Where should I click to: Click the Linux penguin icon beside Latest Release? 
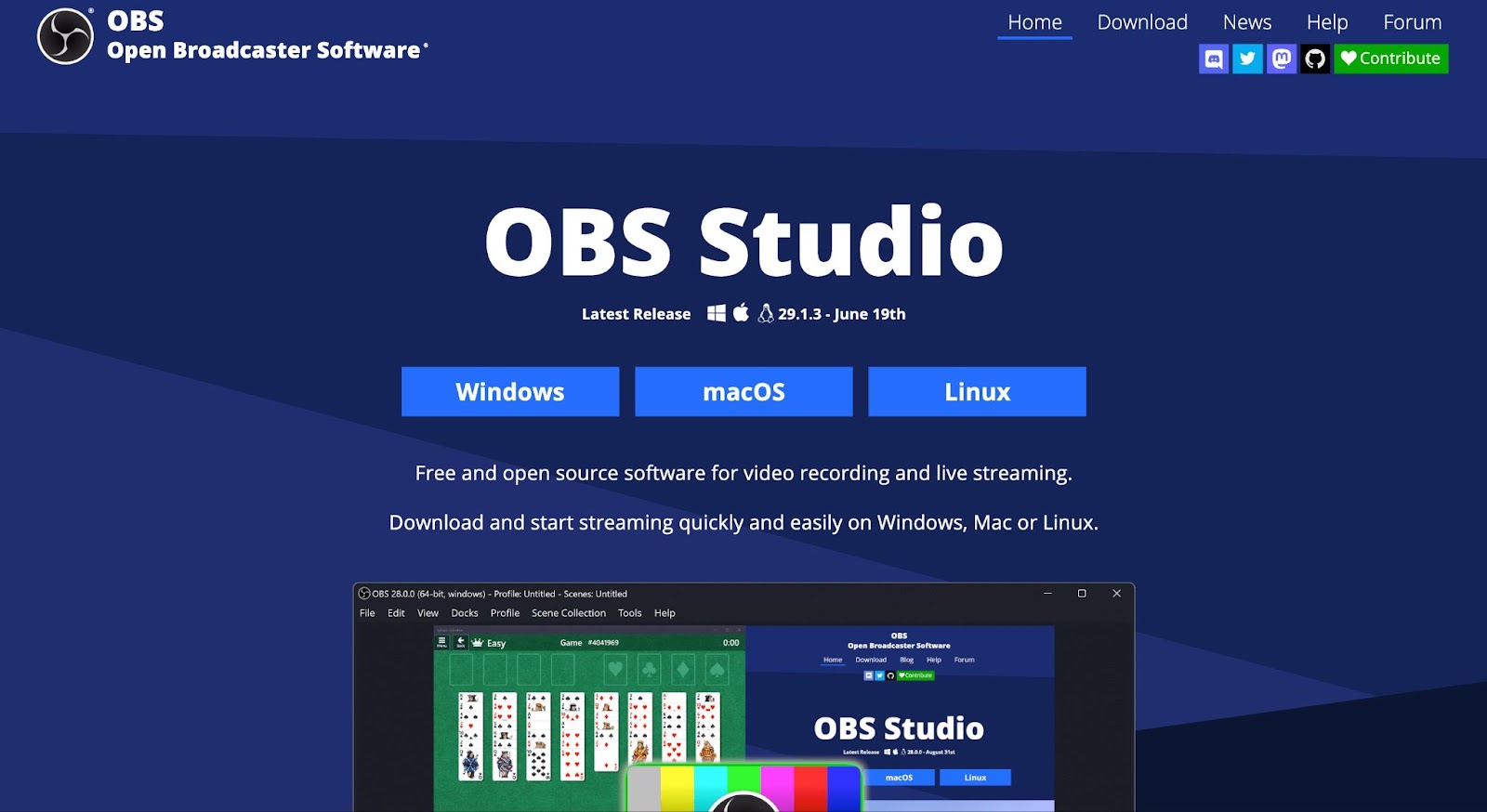(766, 313)
